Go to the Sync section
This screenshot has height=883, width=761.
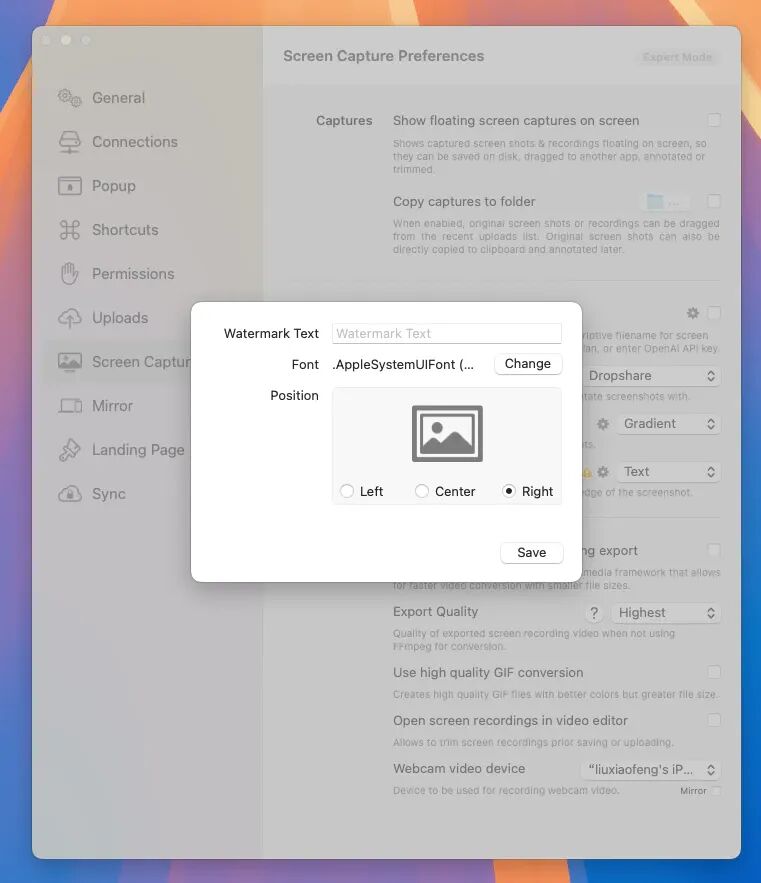click(109, 494)
